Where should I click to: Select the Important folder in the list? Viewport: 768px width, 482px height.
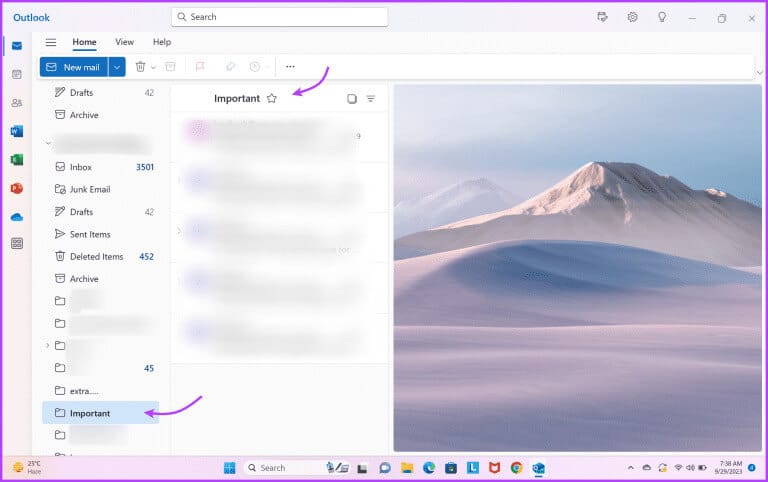point(100,413)
